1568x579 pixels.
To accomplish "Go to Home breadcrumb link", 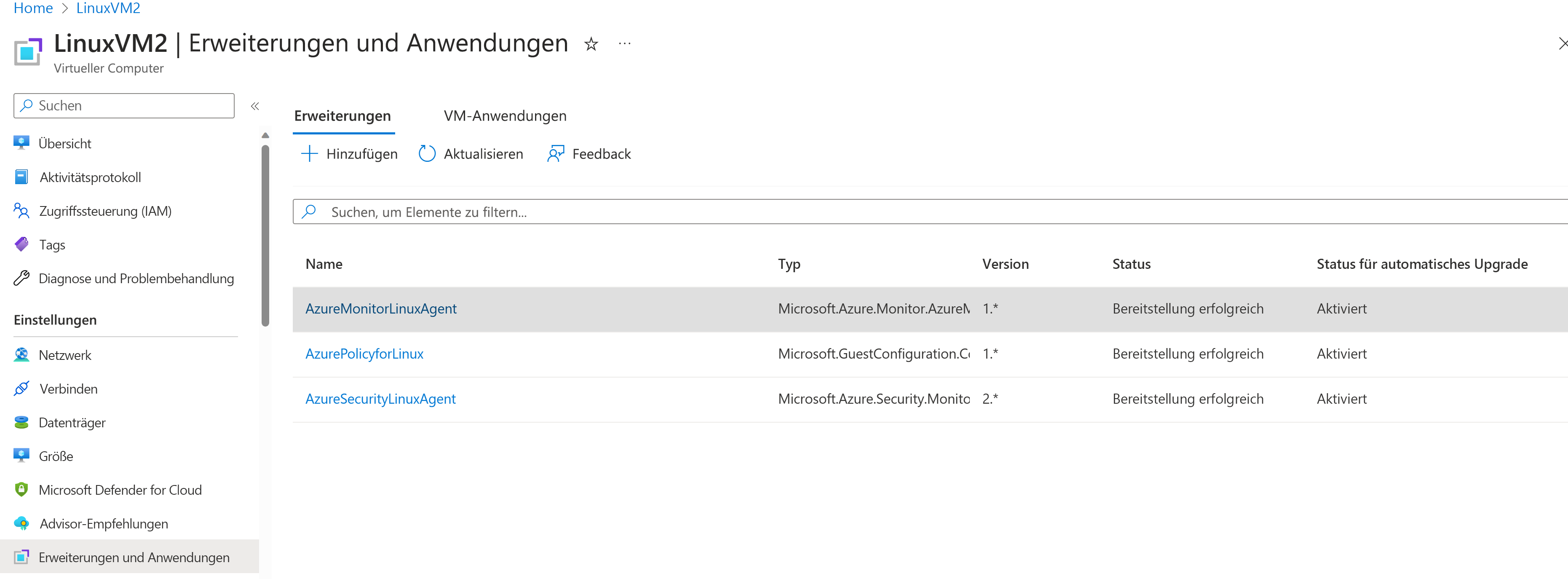I will (x=33, y=8).
